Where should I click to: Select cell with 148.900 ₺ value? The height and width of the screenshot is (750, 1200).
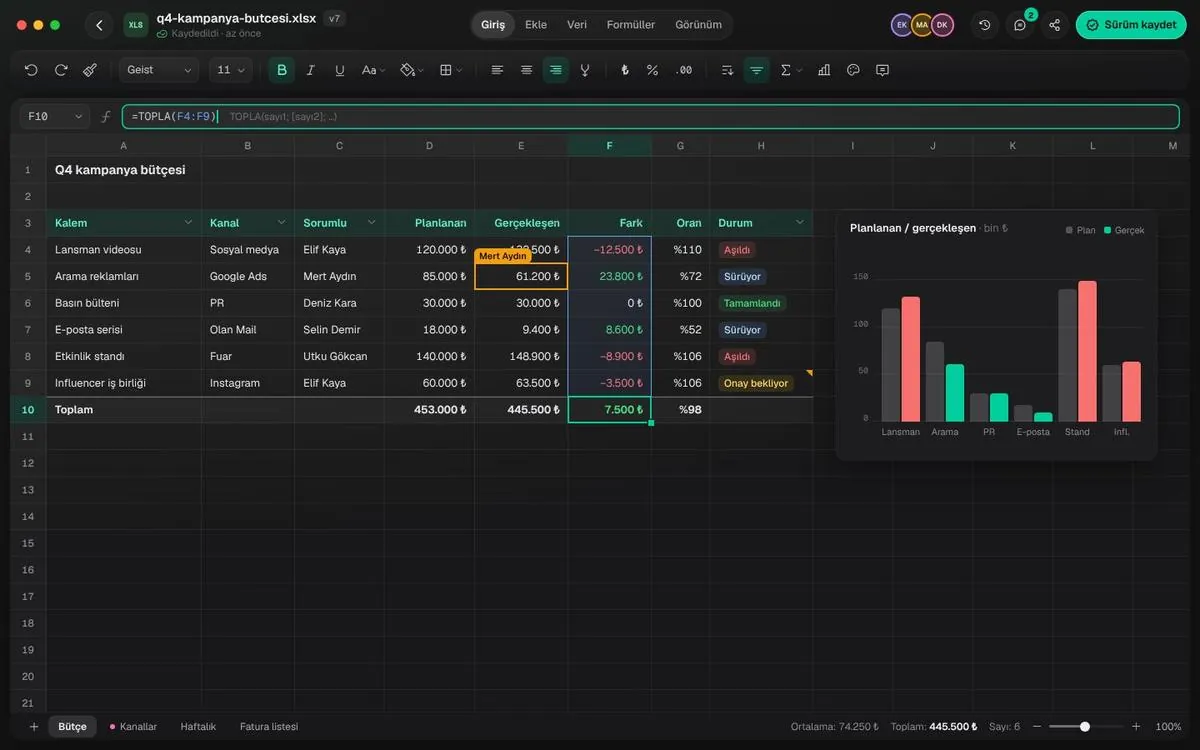[x=521, y=356]
